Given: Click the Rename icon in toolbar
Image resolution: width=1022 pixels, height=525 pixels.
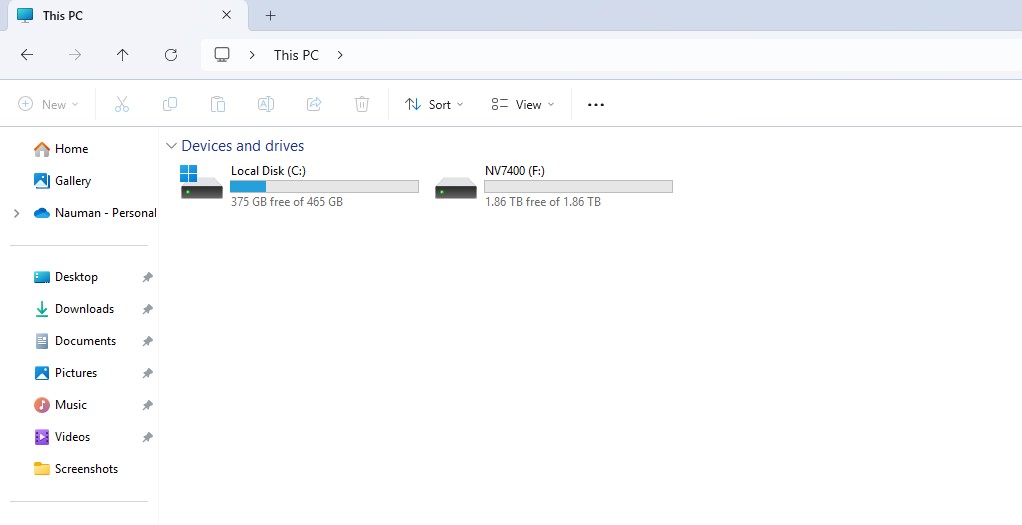Looking at the screenshot, I should coord(265,104).
